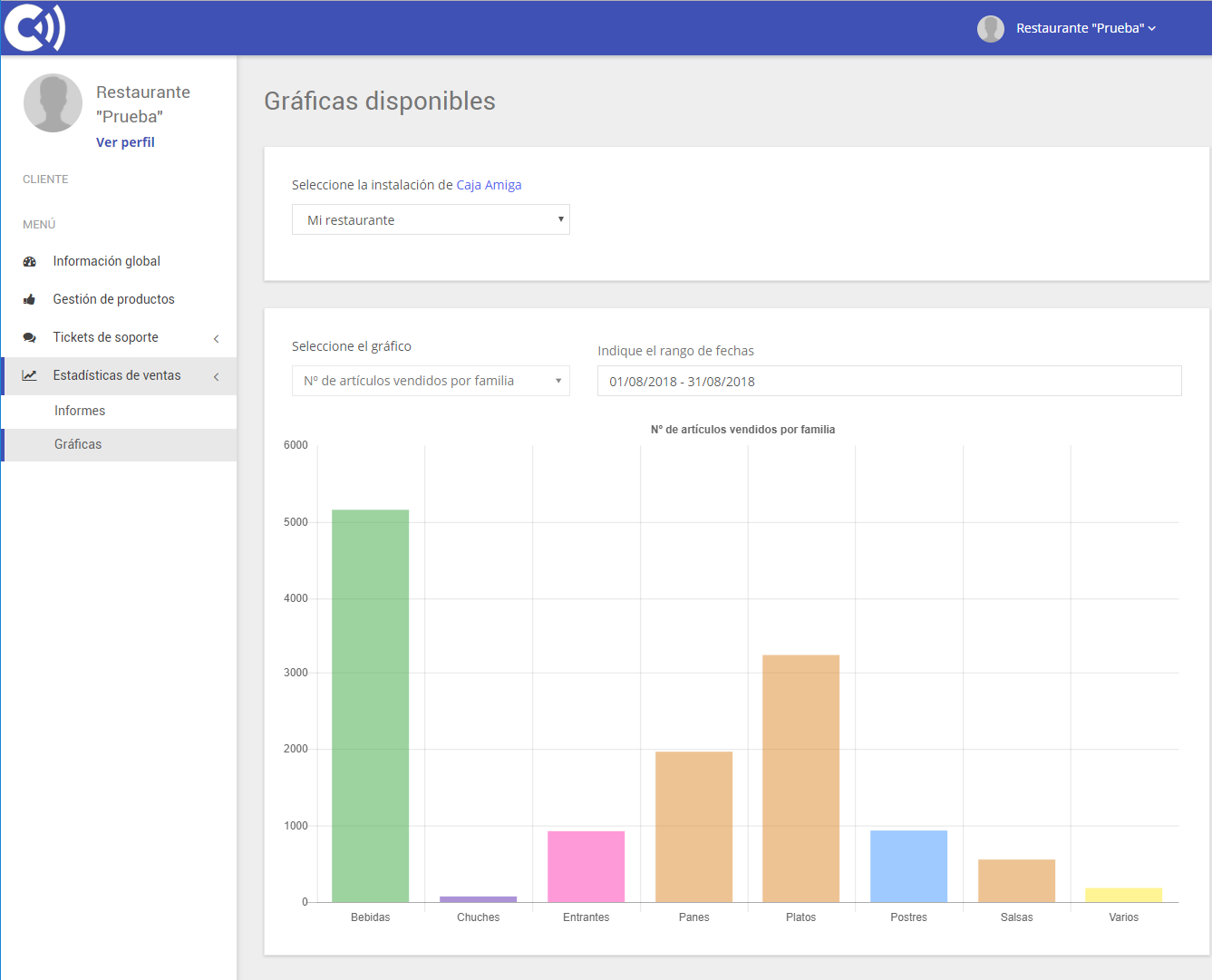Collapse the Estadísticas de ventas chevron

(x=216, y=377)
